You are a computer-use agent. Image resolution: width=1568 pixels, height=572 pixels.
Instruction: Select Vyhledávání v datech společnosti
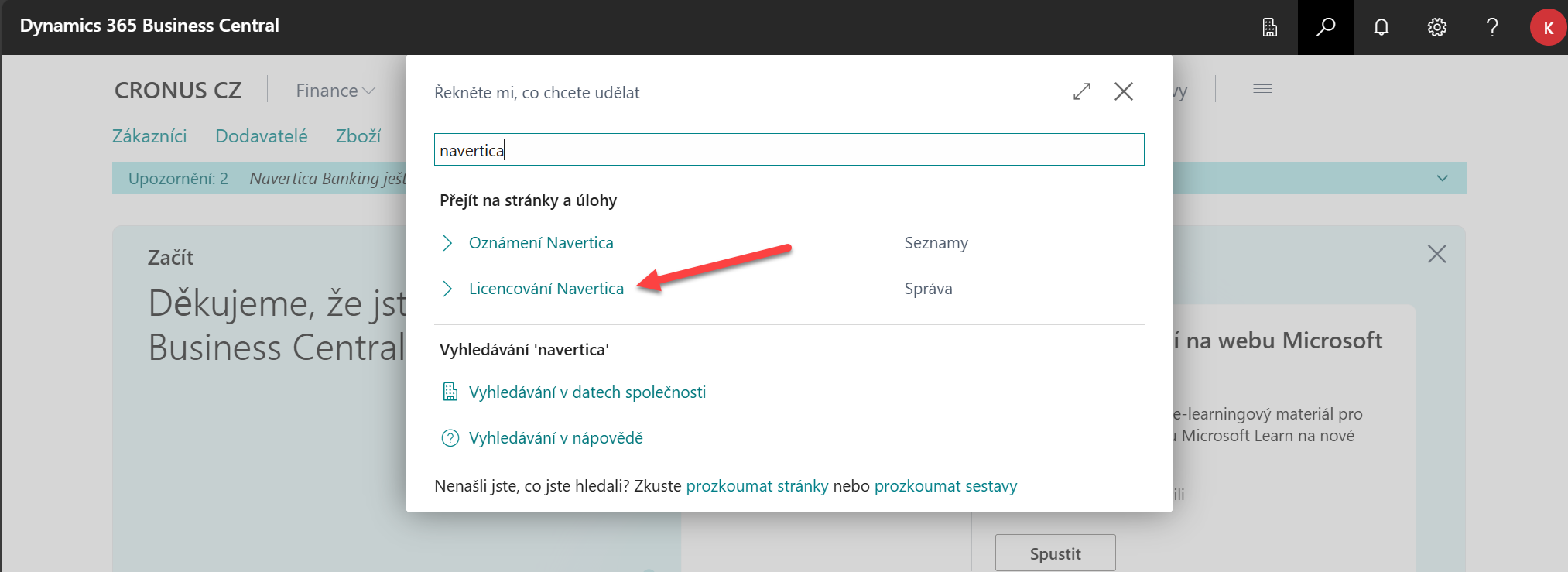587,392
